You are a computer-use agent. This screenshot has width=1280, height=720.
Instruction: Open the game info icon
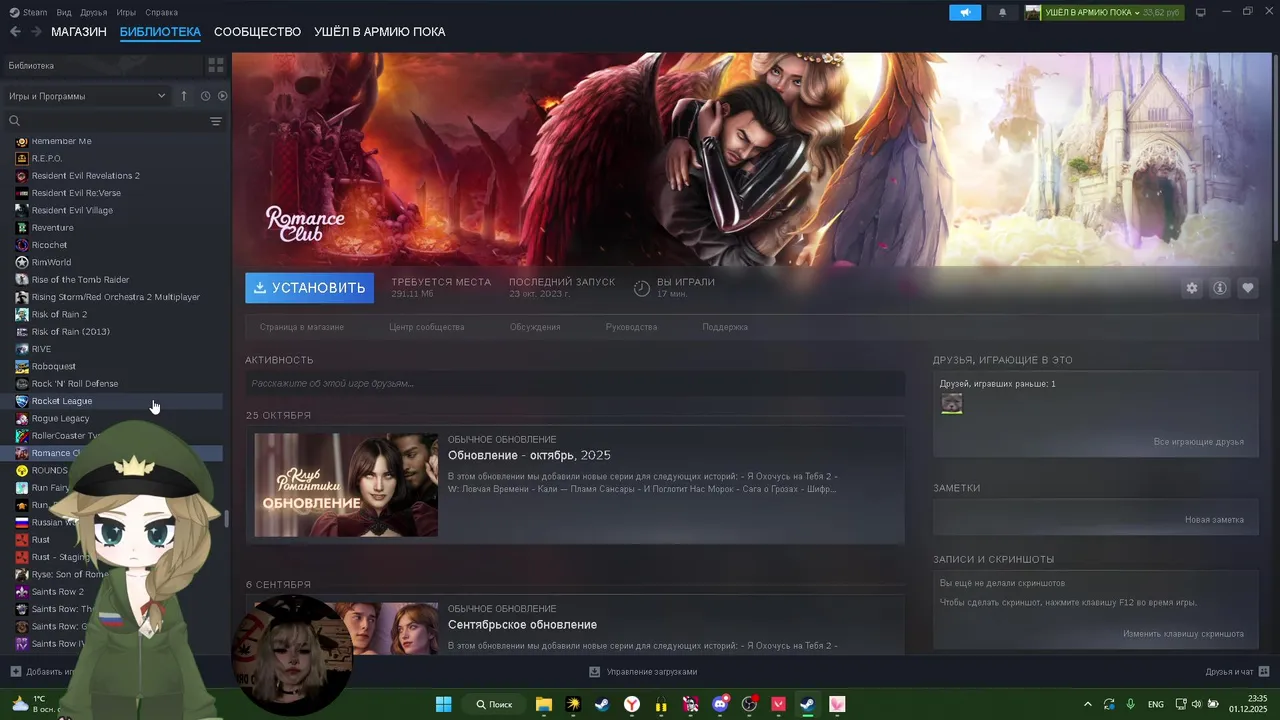(x=1220, y=288)
